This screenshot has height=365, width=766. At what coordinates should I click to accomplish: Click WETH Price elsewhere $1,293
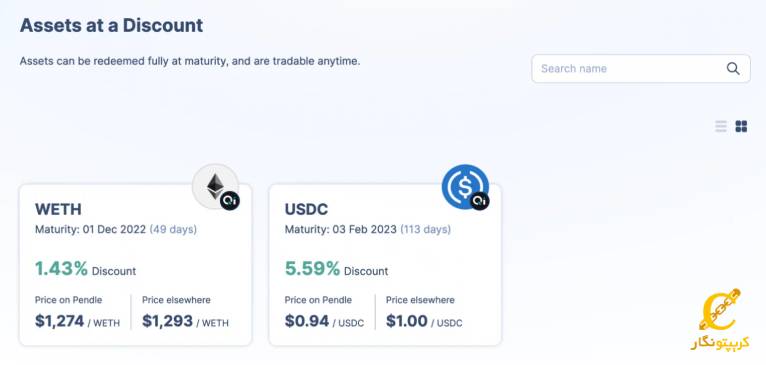[x=167, y=321]
